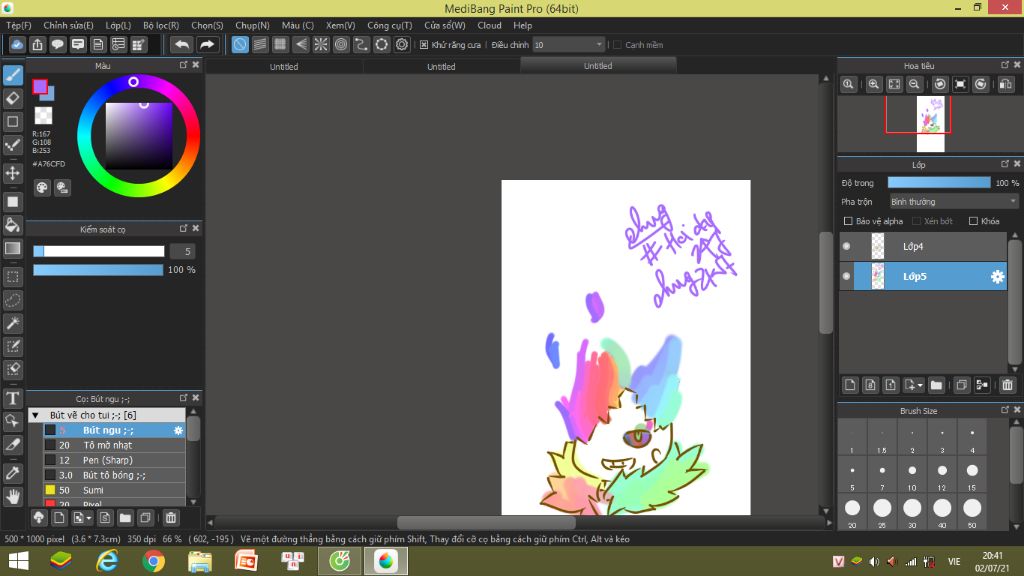Viewport: 1024px width, 576px height.
Task: Select the Eyedropper tool
Action: point(12,473)
